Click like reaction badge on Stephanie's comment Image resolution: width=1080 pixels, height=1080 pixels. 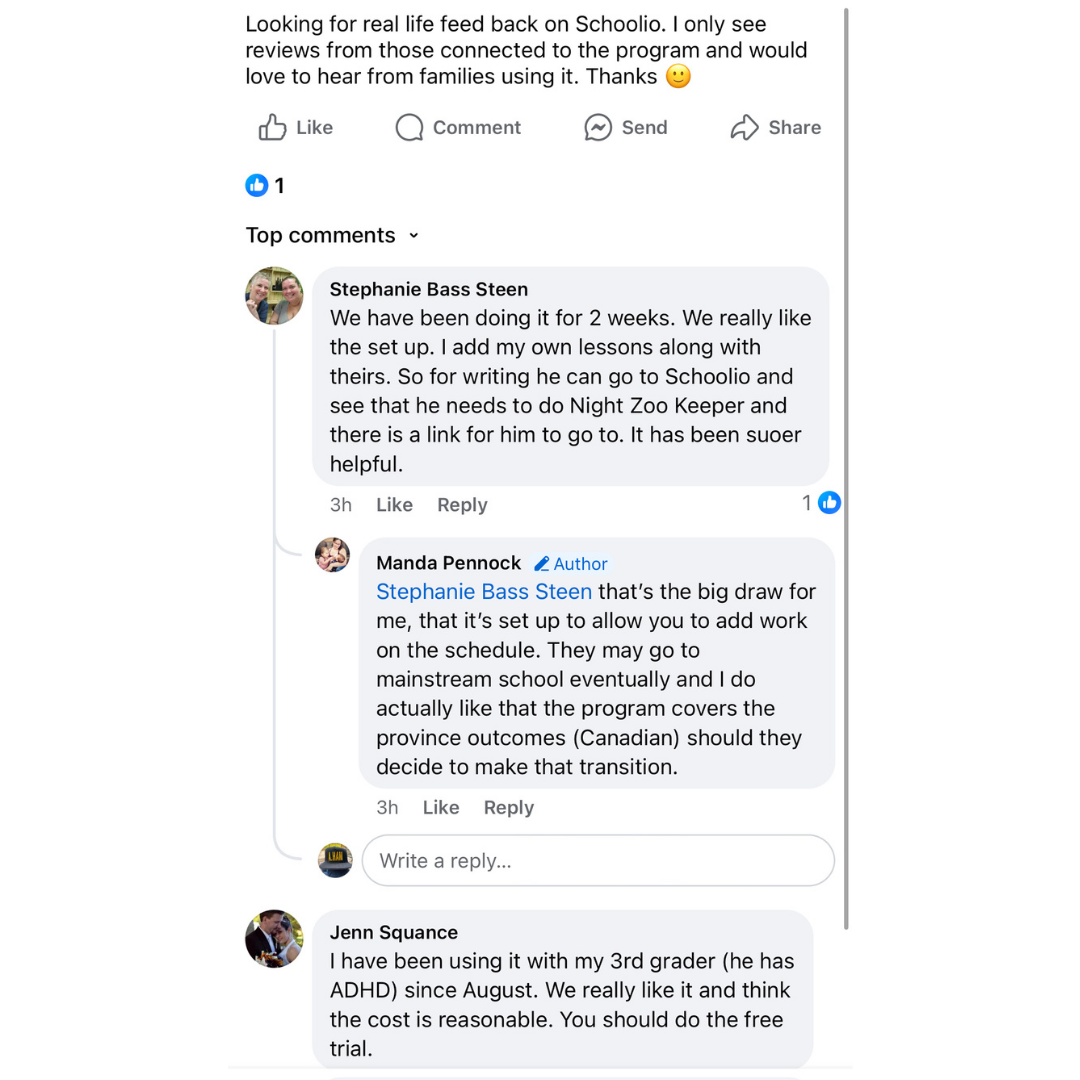[x=829, y=503]
